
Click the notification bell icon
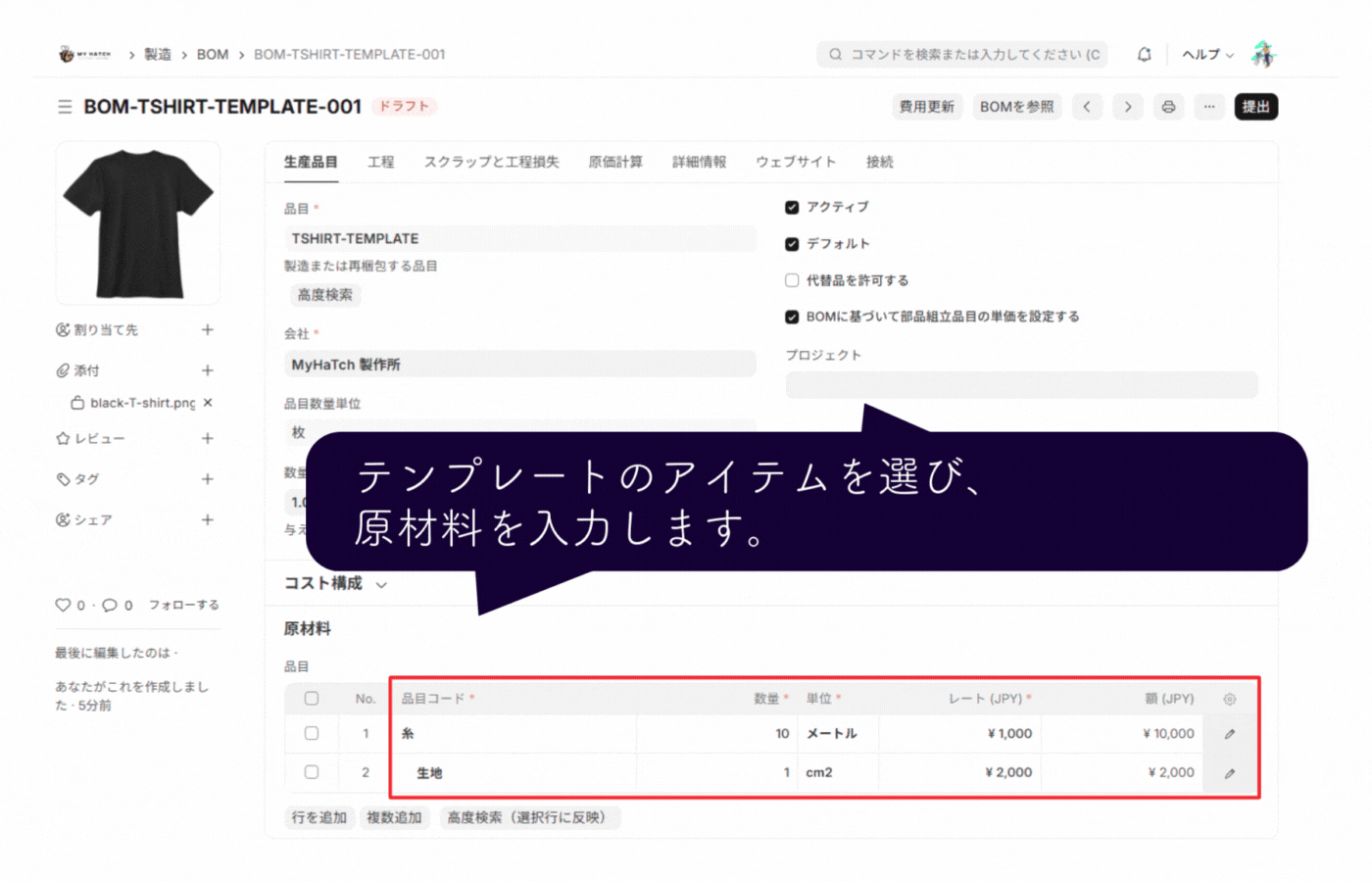tap(1144, 54)
